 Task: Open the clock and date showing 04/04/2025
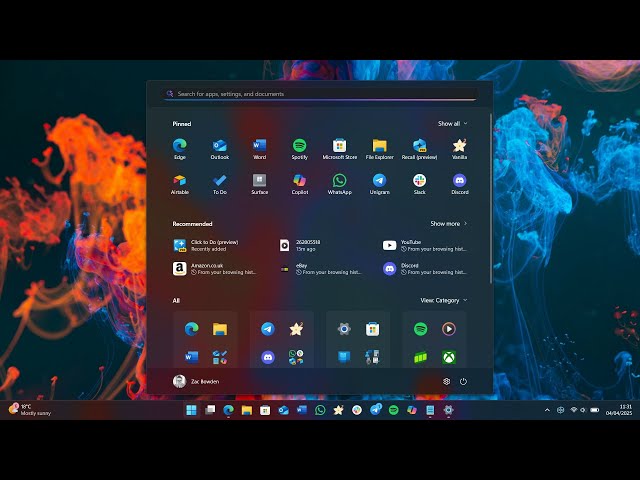[x=619, y=410]
